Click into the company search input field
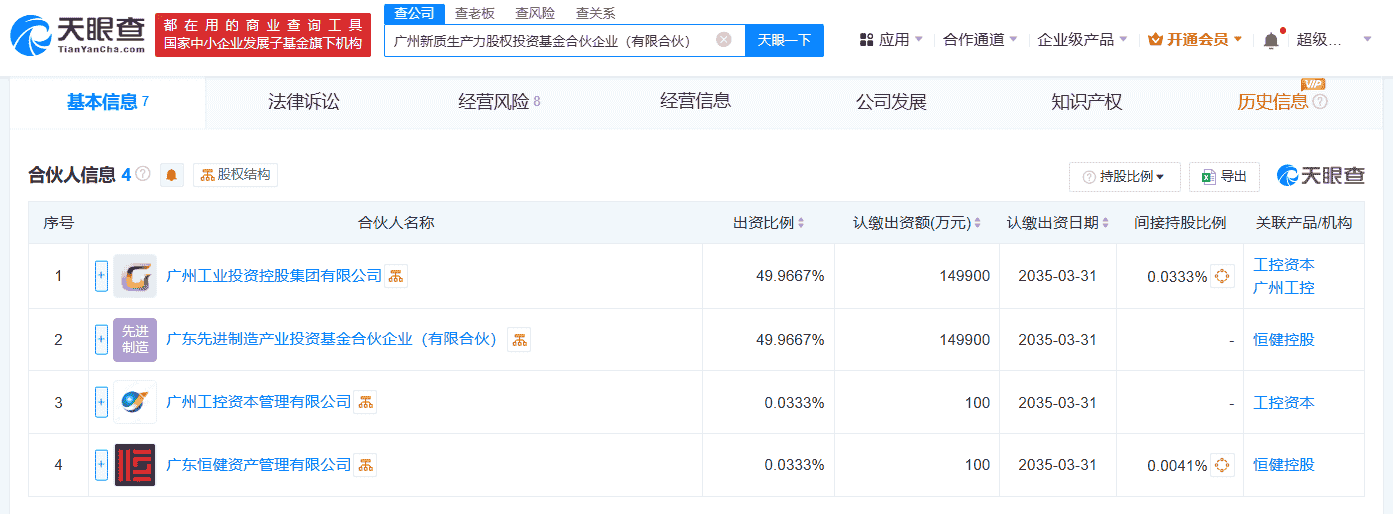The width and height of the screenshot is (1393, 514). point(550,40)
